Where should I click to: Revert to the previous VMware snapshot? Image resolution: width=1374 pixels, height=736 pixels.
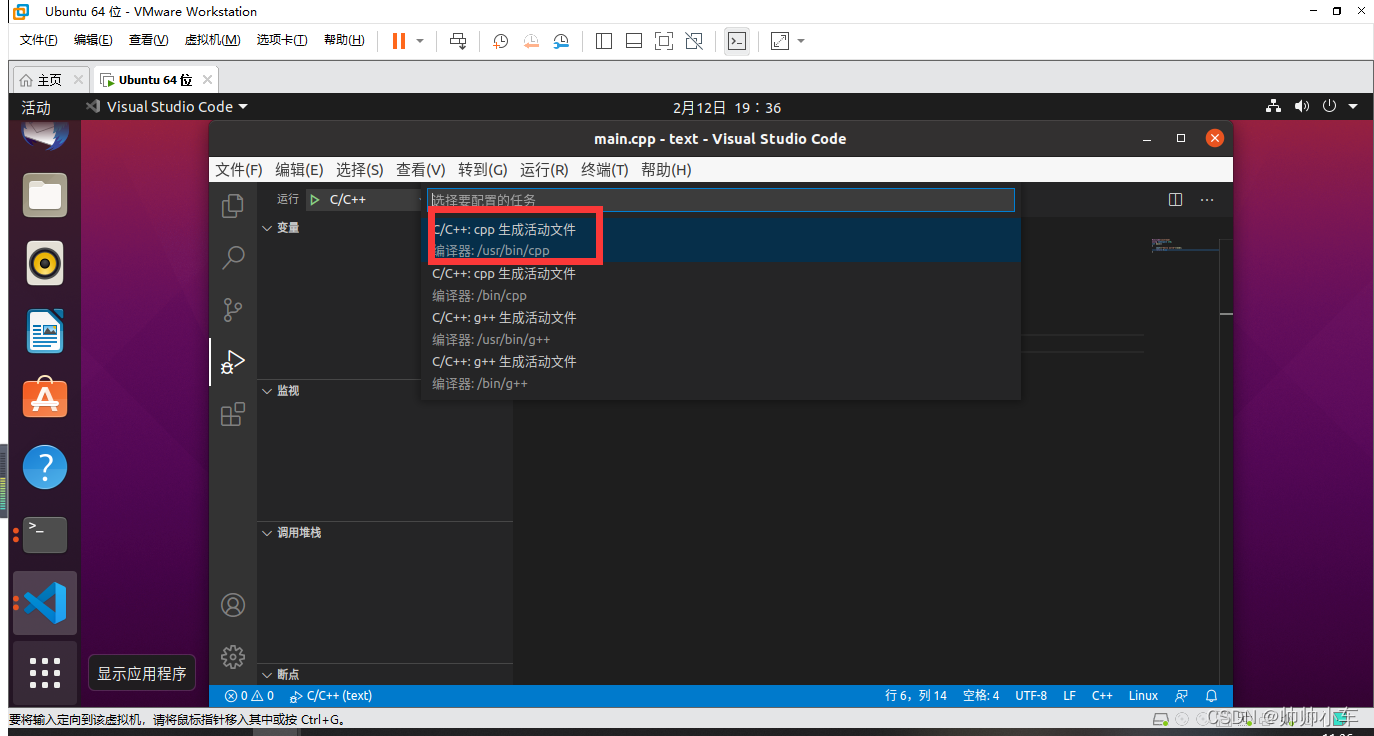point(531,41)
